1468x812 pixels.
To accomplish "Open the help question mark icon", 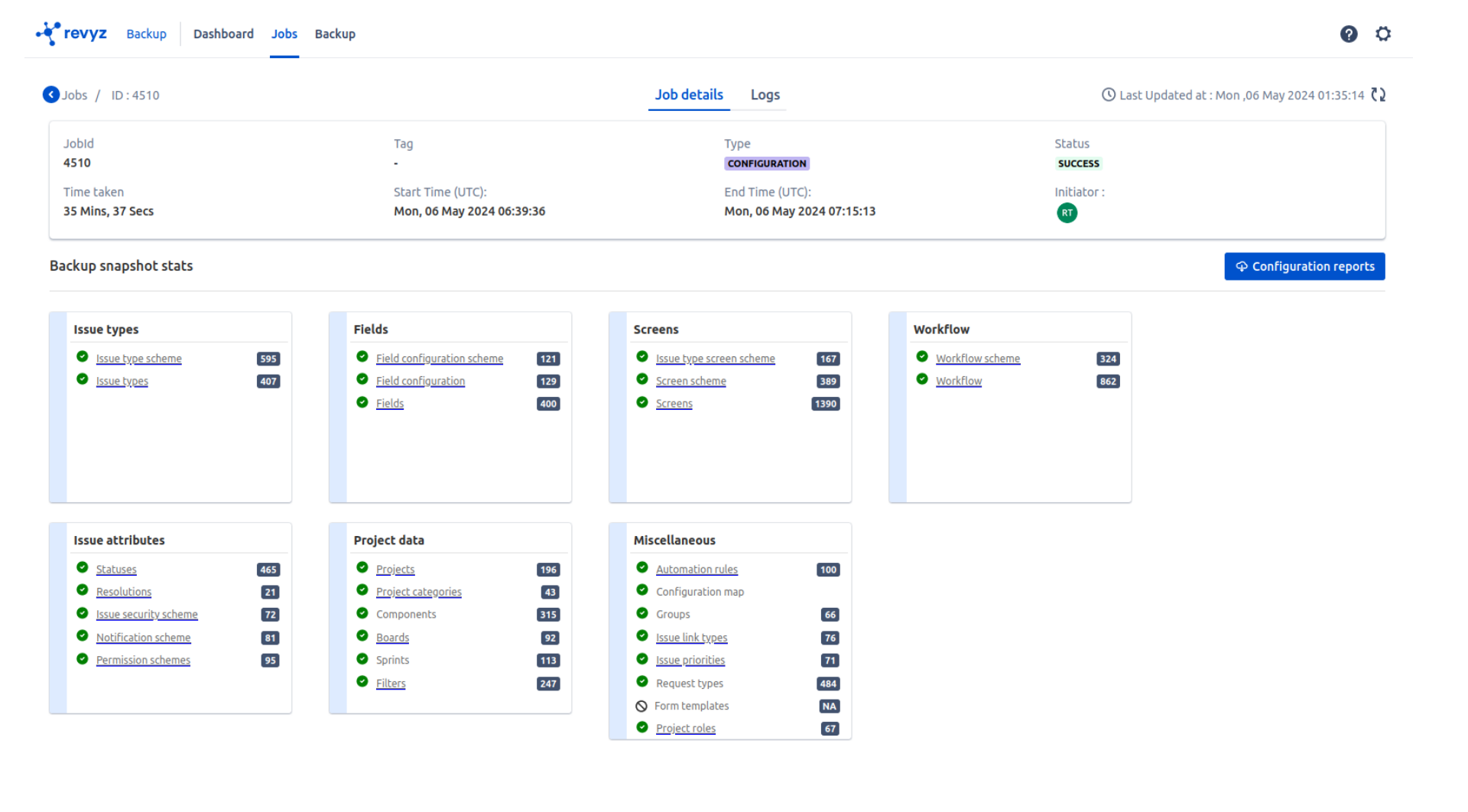I will coord(1349,34).
